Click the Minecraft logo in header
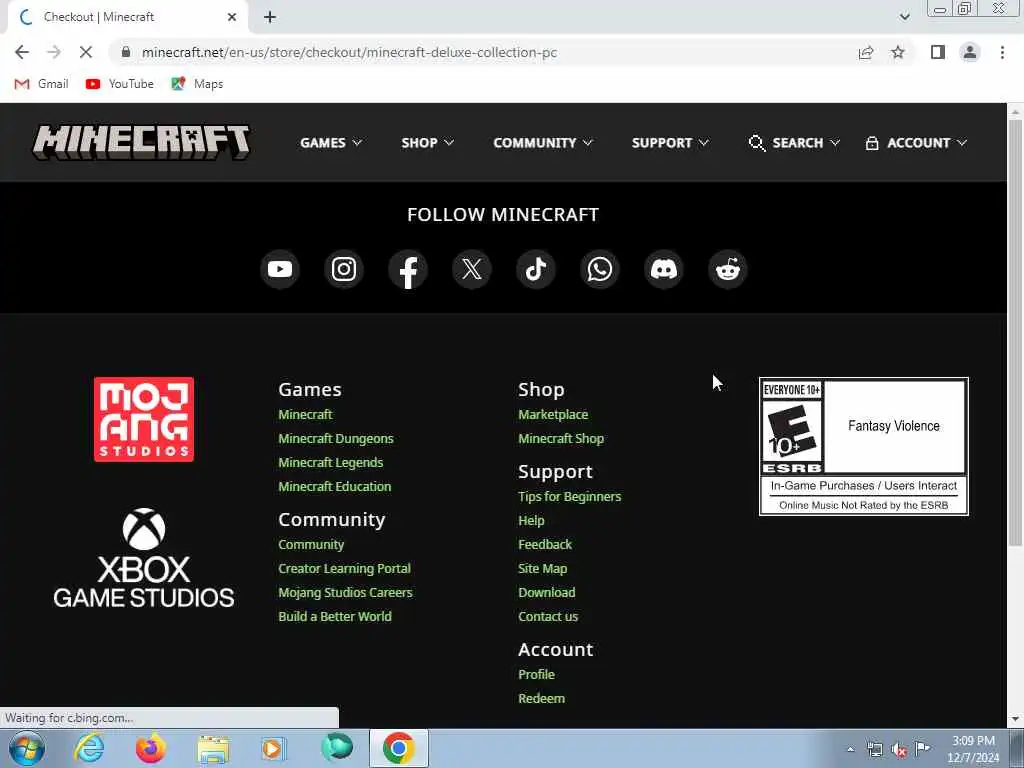The width and height of the screenshot is (1024, 768). click(142, 142)
